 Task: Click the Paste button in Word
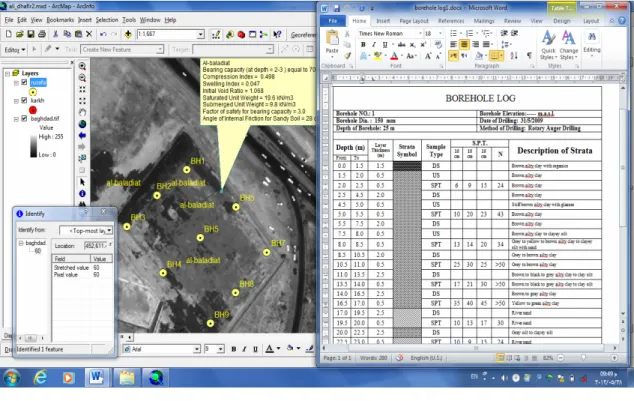[x=332, y=42]
